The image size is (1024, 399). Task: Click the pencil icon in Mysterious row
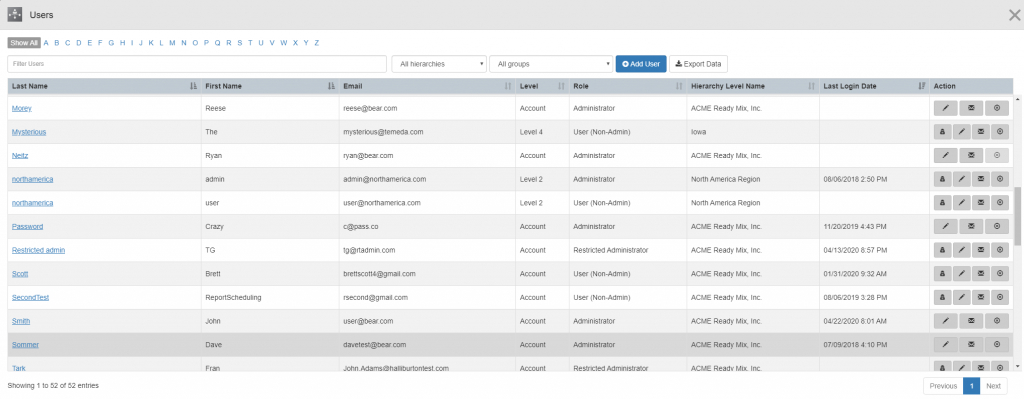(961, 132)
